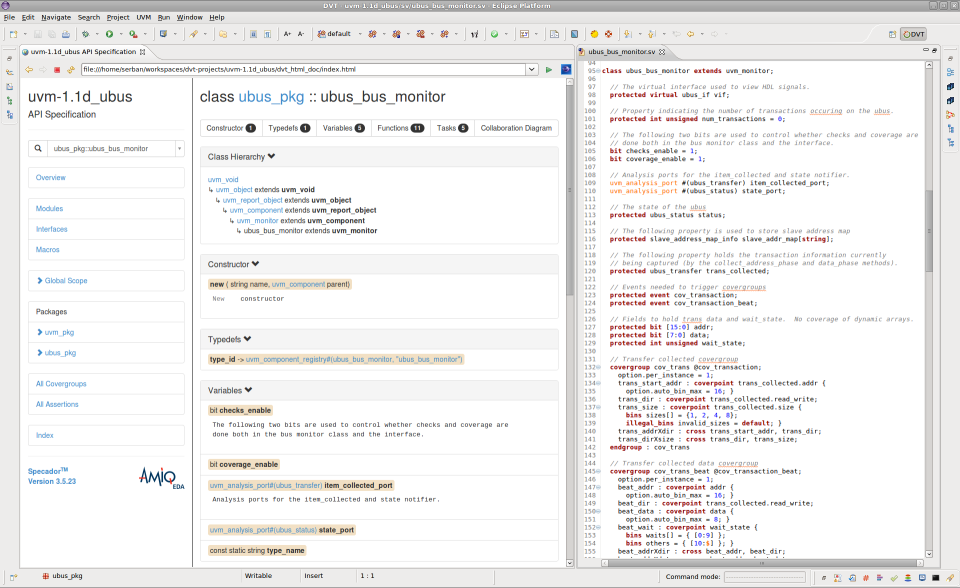Stop loading the page using the red stop icon
The height and width of the screenshot is (588, 960).
[x=57, y=69]
